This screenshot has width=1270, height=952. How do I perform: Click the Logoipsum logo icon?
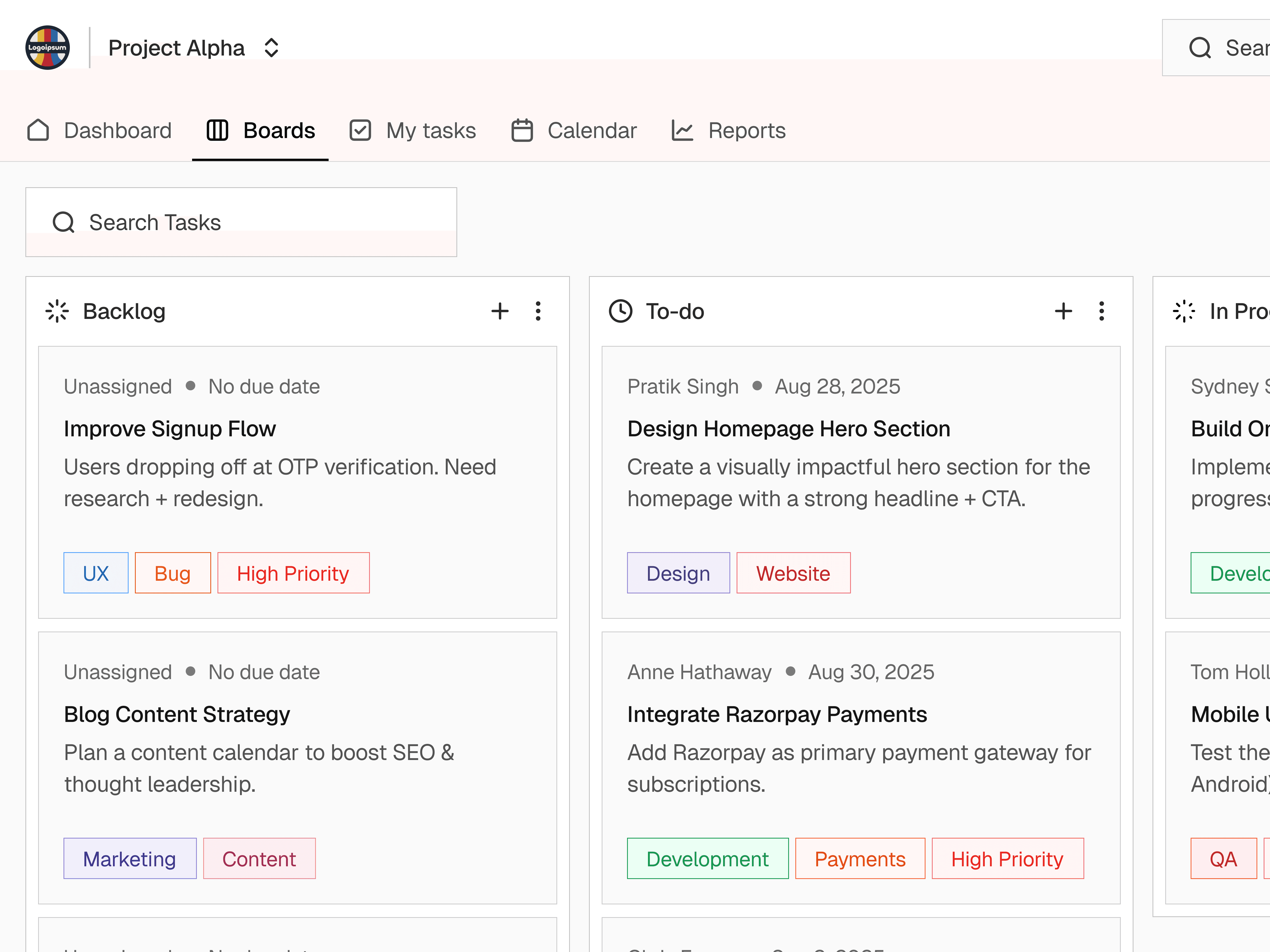click(x=47, y=48)
